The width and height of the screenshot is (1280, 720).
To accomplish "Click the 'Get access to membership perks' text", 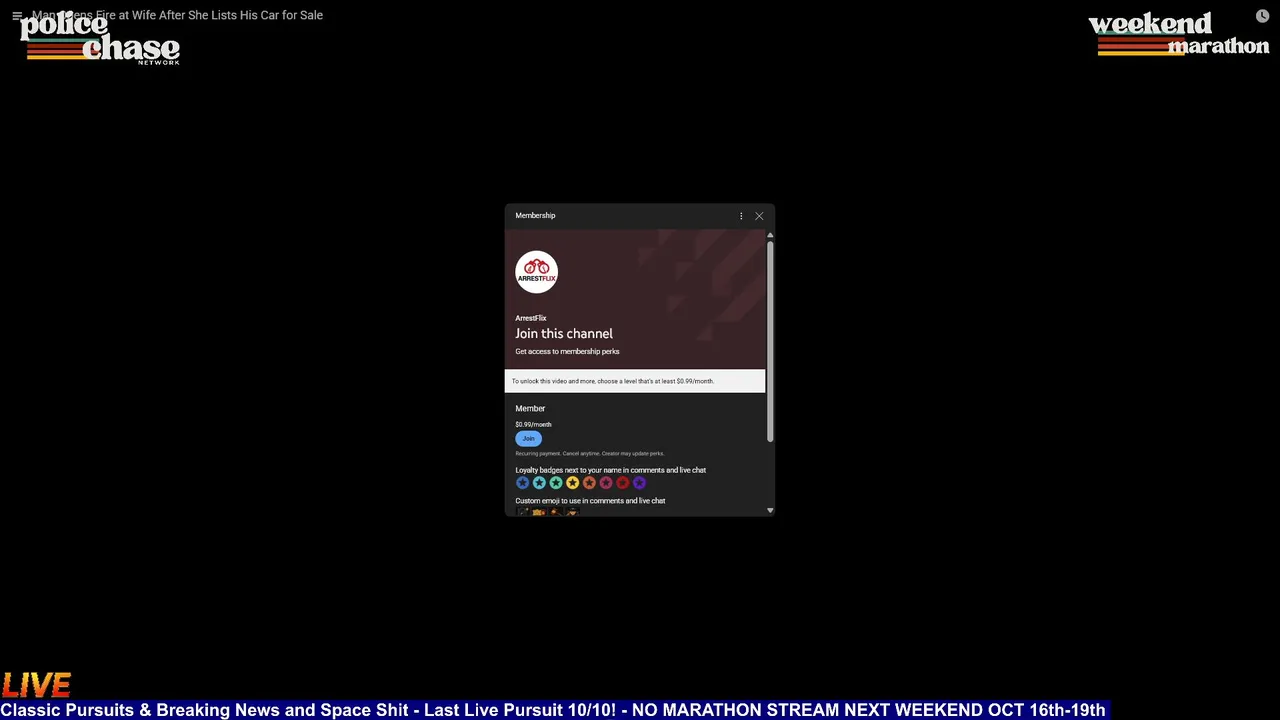I will click(x=567, y=352).
